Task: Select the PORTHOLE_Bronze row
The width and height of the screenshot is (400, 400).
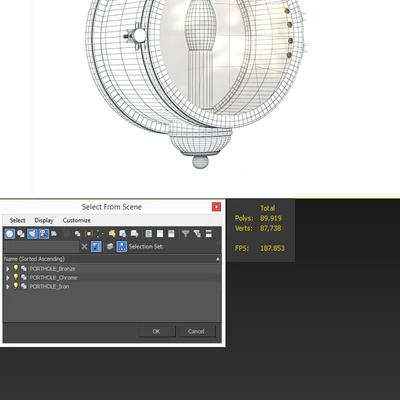Action: point(112,269)
